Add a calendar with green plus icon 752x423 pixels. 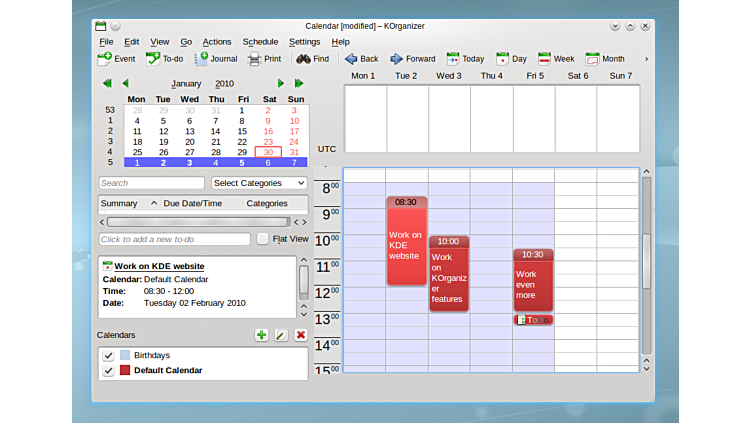tap(261, 335)
